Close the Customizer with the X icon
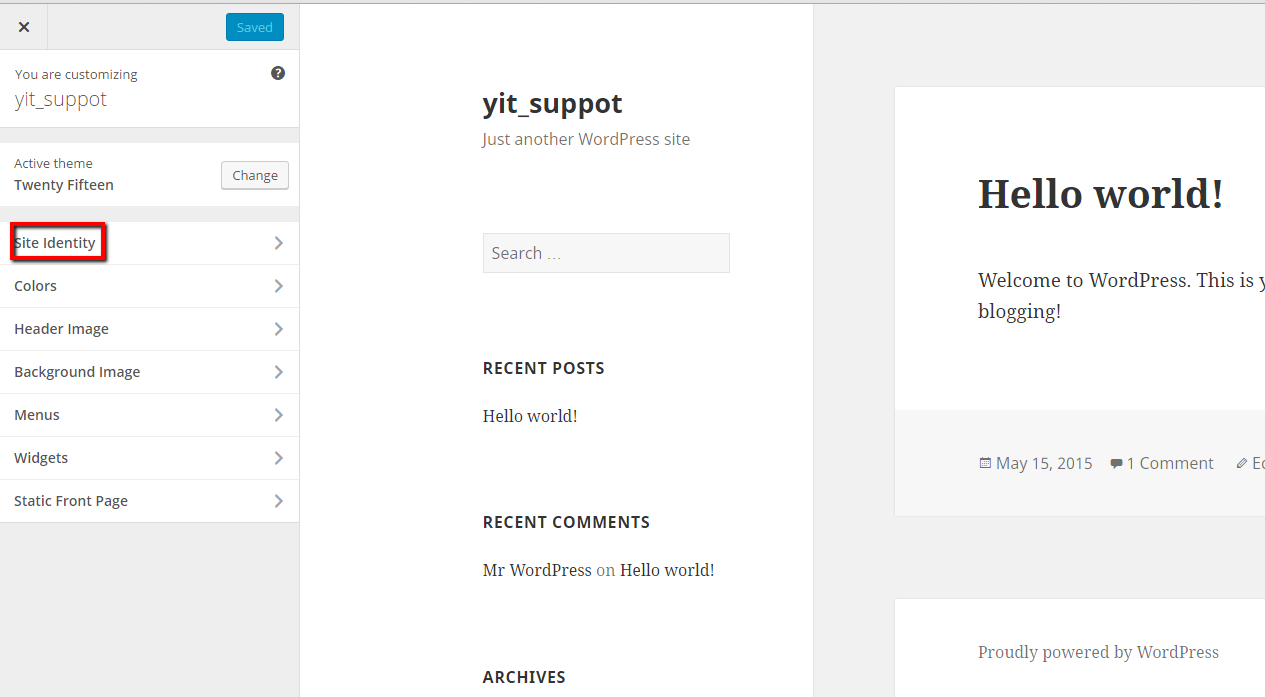The image size is (1265, 697). click(24, 27)
